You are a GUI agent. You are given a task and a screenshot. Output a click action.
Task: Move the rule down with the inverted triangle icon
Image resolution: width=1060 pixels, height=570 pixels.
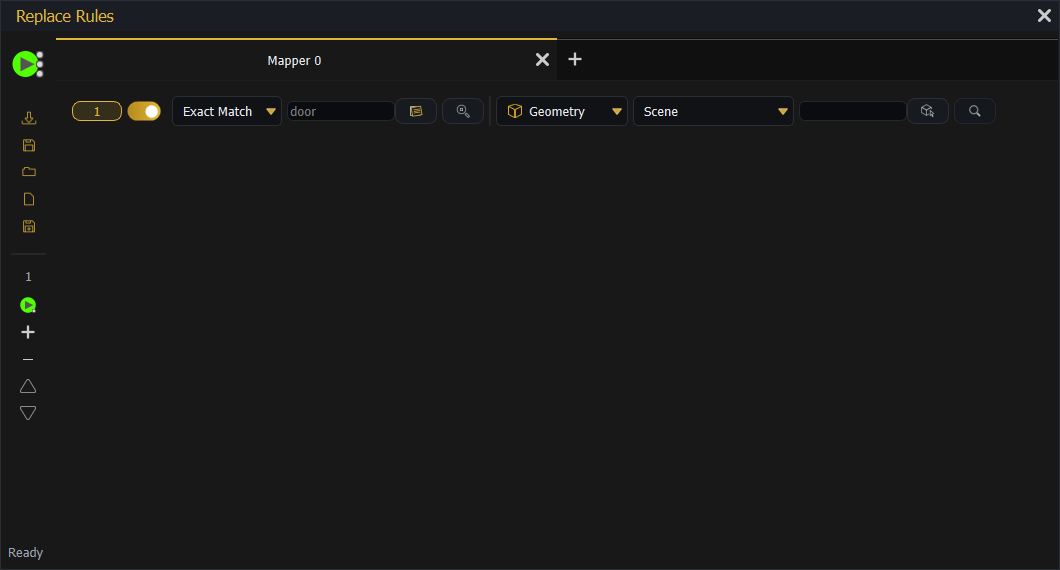click(x=28, y=413)
